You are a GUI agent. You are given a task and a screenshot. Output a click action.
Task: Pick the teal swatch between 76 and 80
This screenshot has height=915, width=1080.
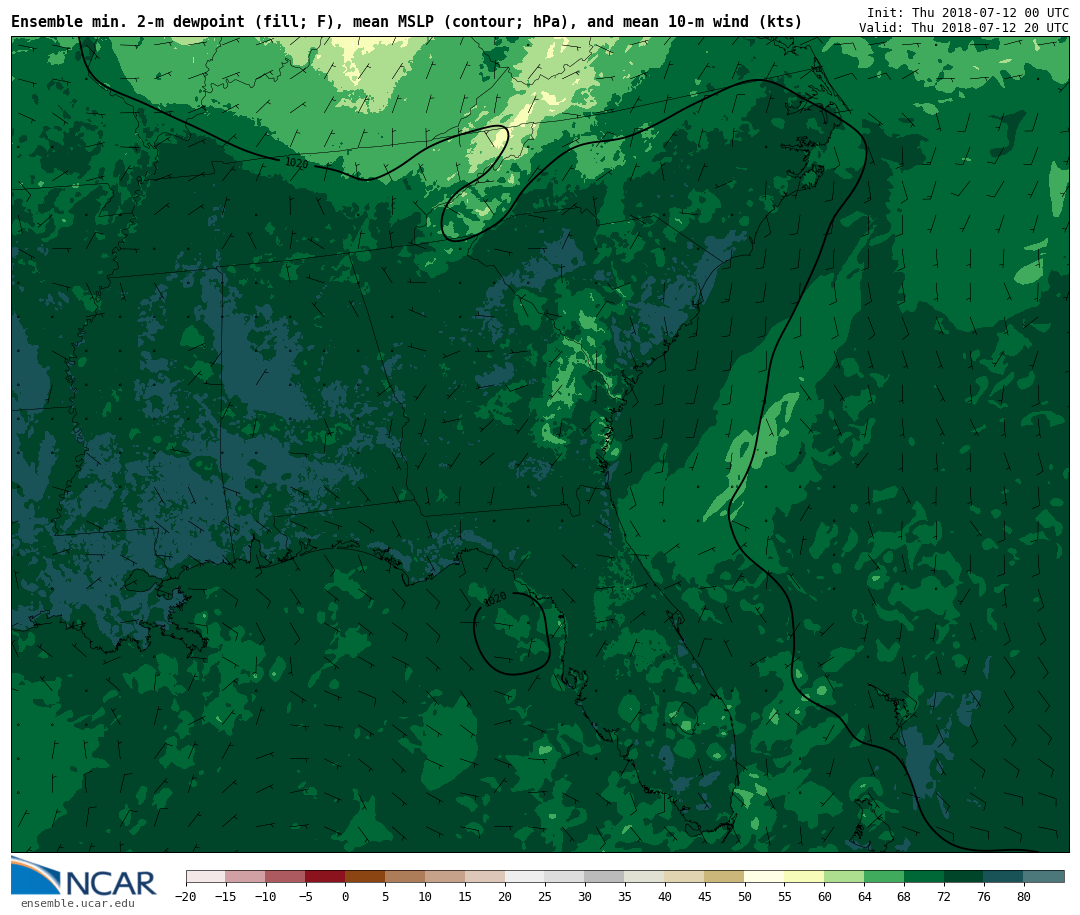[x=1003, y=877]
